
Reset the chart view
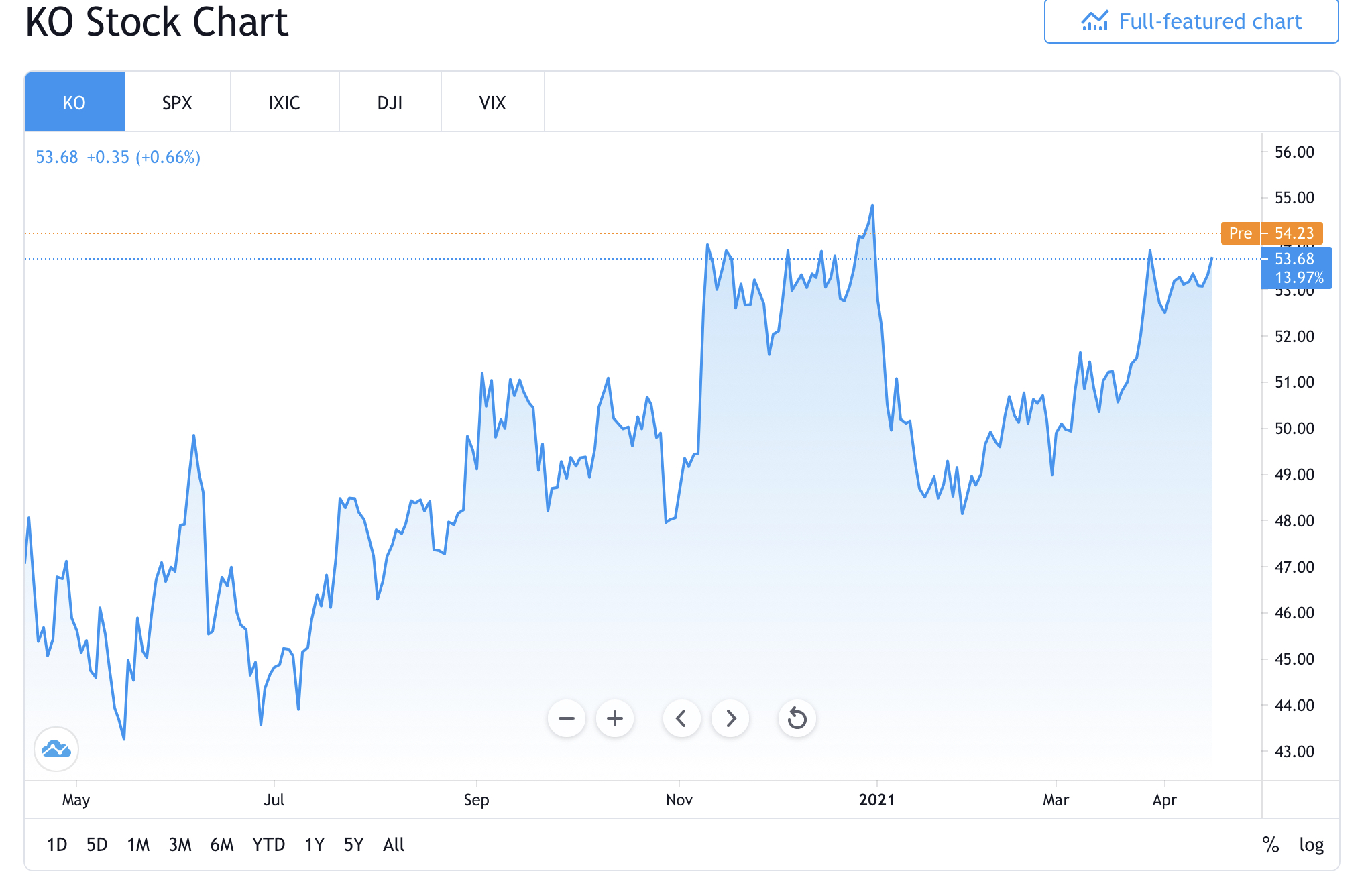click(797, 718)
